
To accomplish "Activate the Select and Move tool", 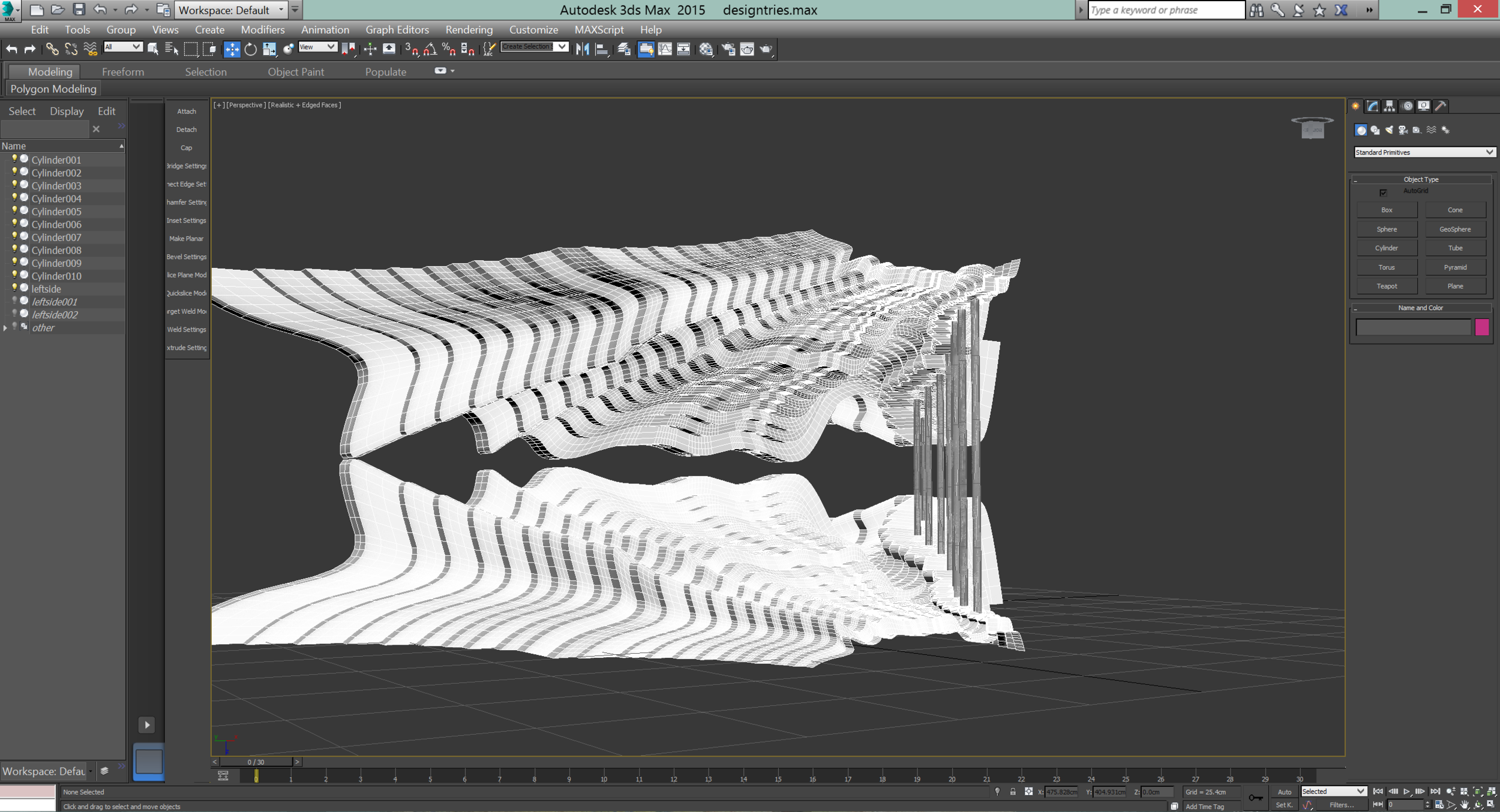I will click(x=232, y=49).
